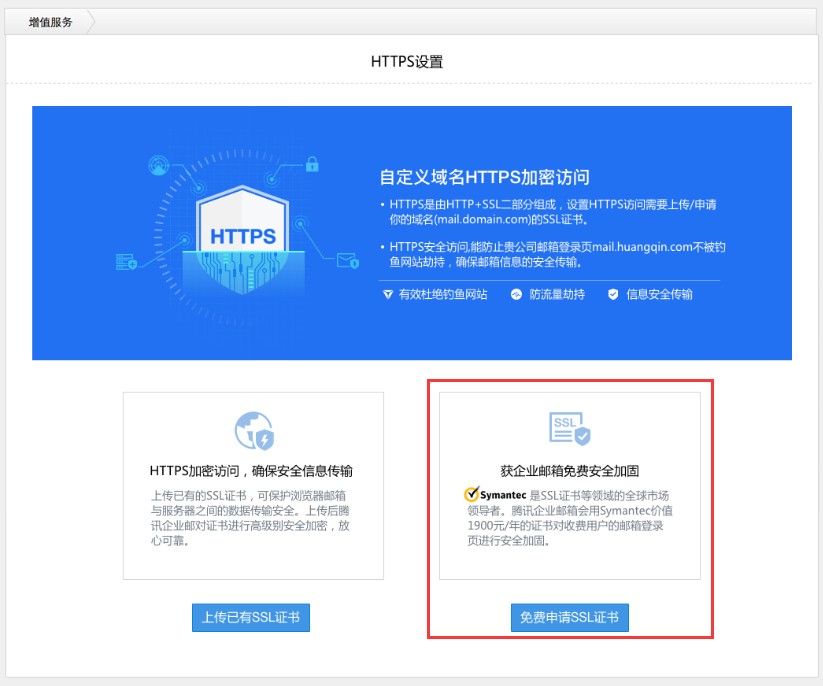
Task: Click the SSL certificate icon in right card
Action: (569, 429)
